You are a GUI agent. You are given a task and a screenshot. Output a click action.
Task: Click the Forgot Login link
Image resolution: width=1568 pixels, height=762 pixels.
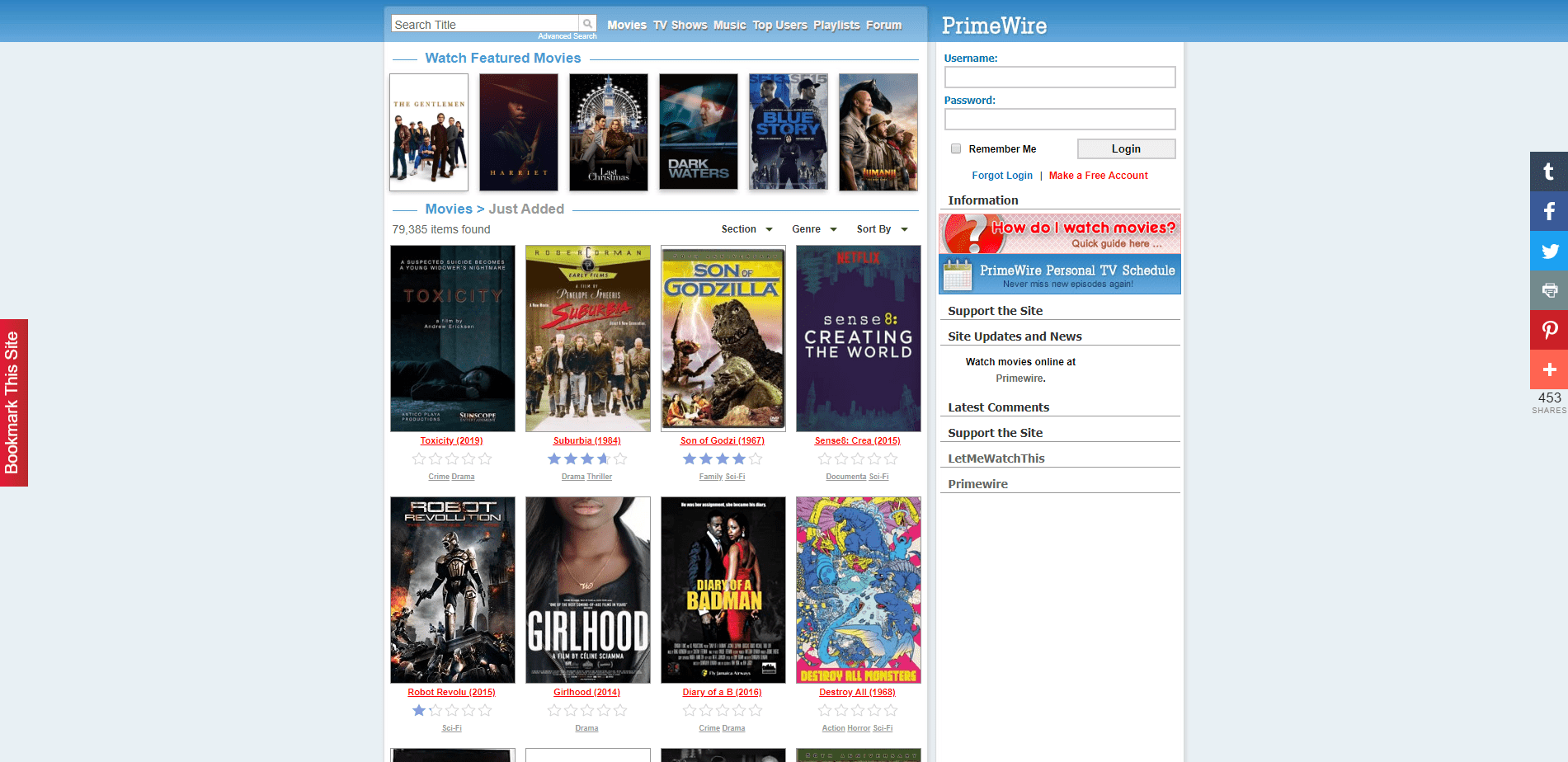pos(1002,176)
